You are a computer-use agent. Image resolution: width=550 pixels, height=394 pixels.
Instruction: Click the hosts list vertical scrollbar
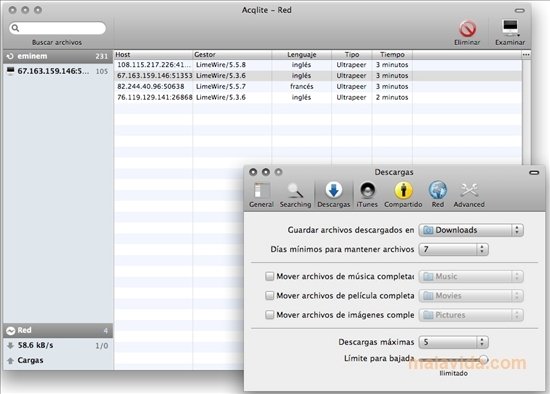click(526, 112)
